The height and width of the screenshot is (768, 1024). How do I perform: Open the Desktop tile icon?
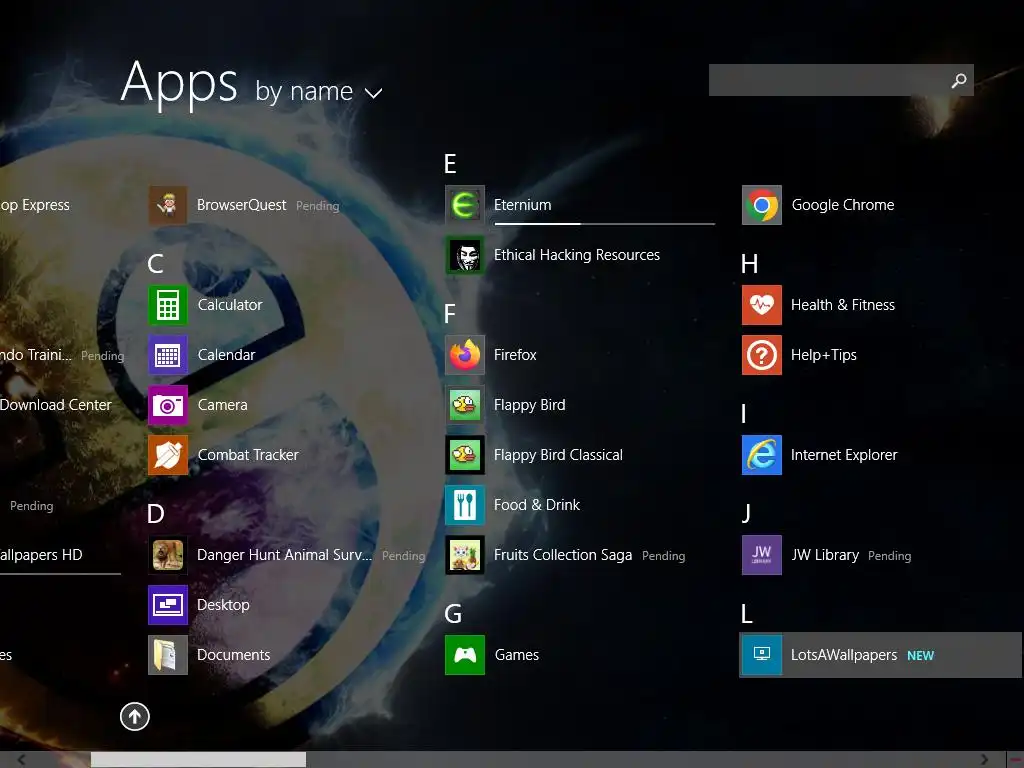click(168, 605)
